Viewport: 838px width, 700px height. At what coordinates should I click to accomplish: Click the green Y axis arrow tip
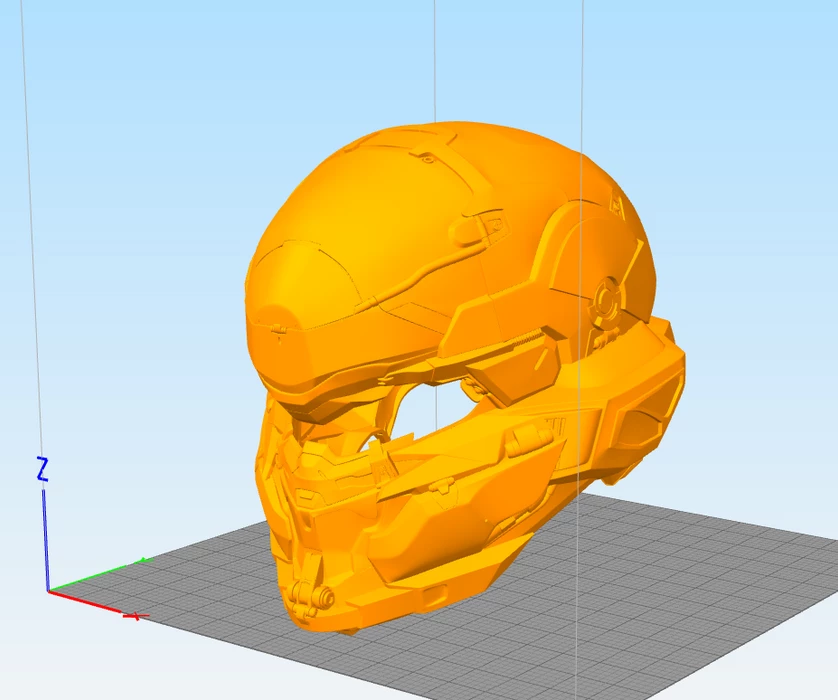[144, 561]
